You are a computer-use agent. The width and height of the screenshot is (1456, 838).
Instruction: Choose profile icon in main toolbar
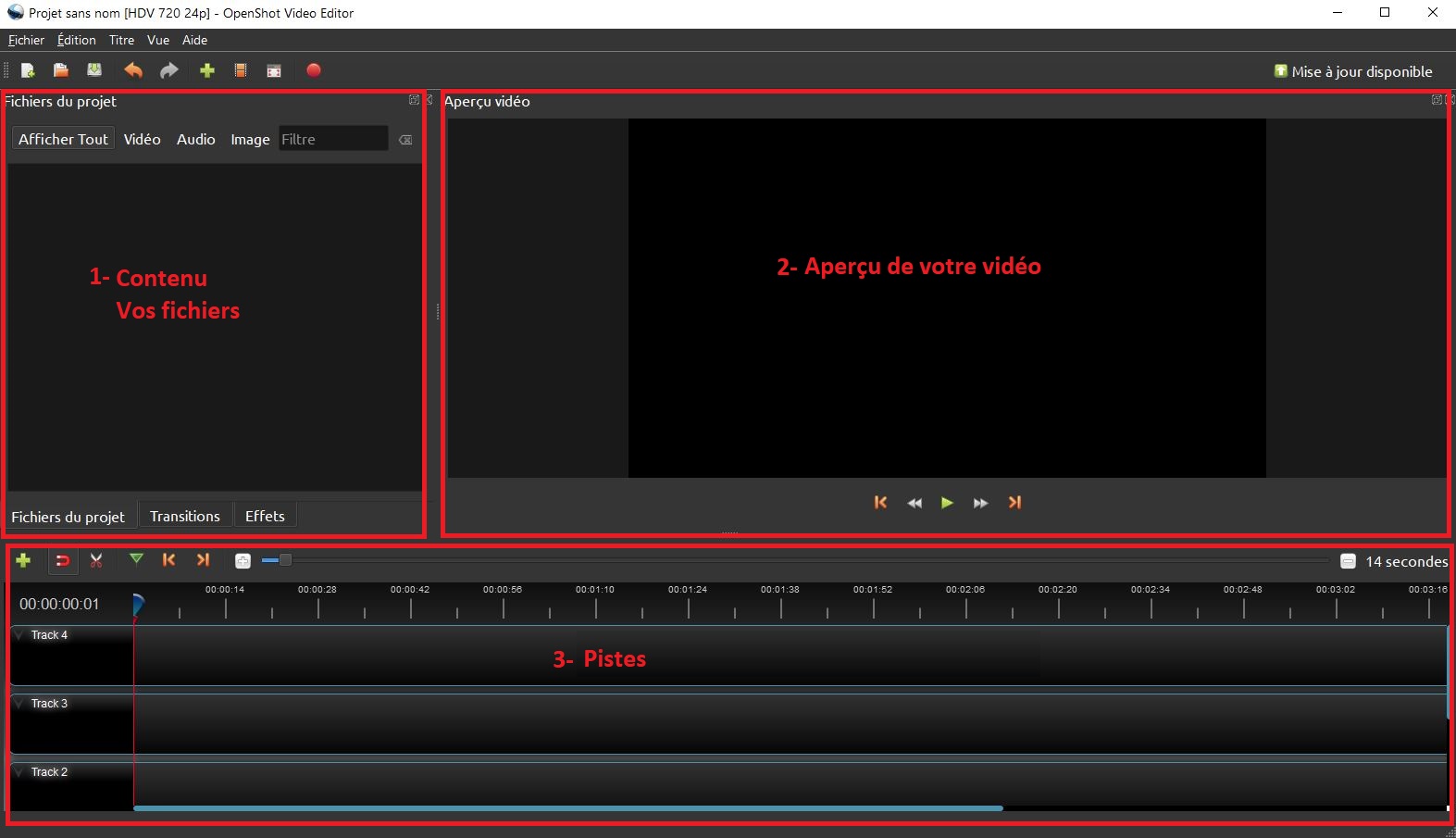click(x=241, y=70)
